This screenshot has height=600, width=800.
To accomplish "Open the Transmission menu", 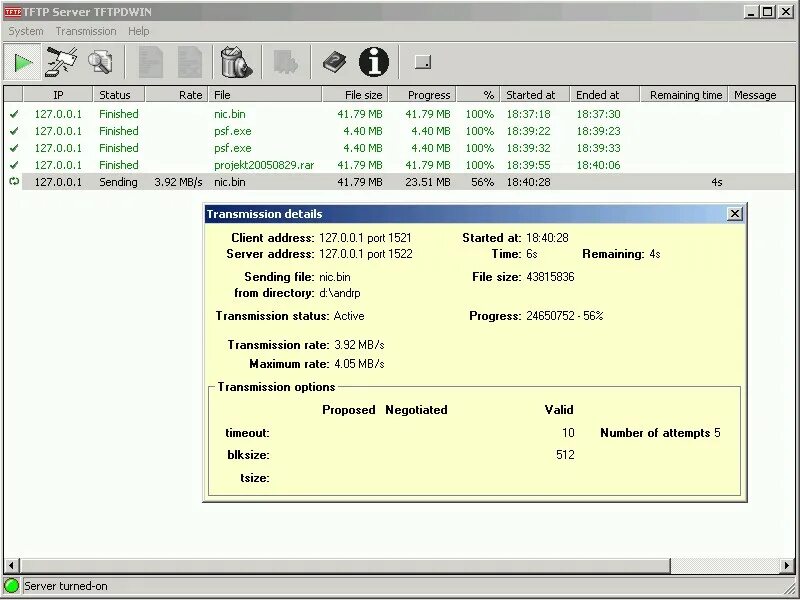I will click(x=86, y=31).
